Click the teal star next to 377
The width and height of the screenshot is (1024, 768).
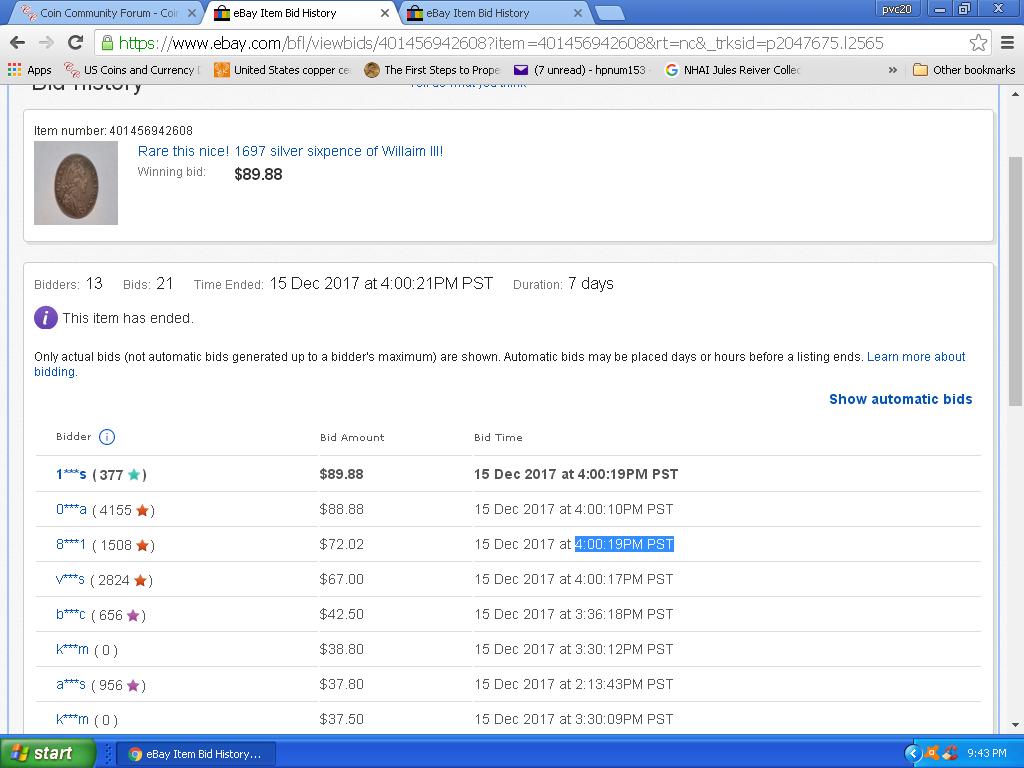pyautogui.click(x=134, y=475)
